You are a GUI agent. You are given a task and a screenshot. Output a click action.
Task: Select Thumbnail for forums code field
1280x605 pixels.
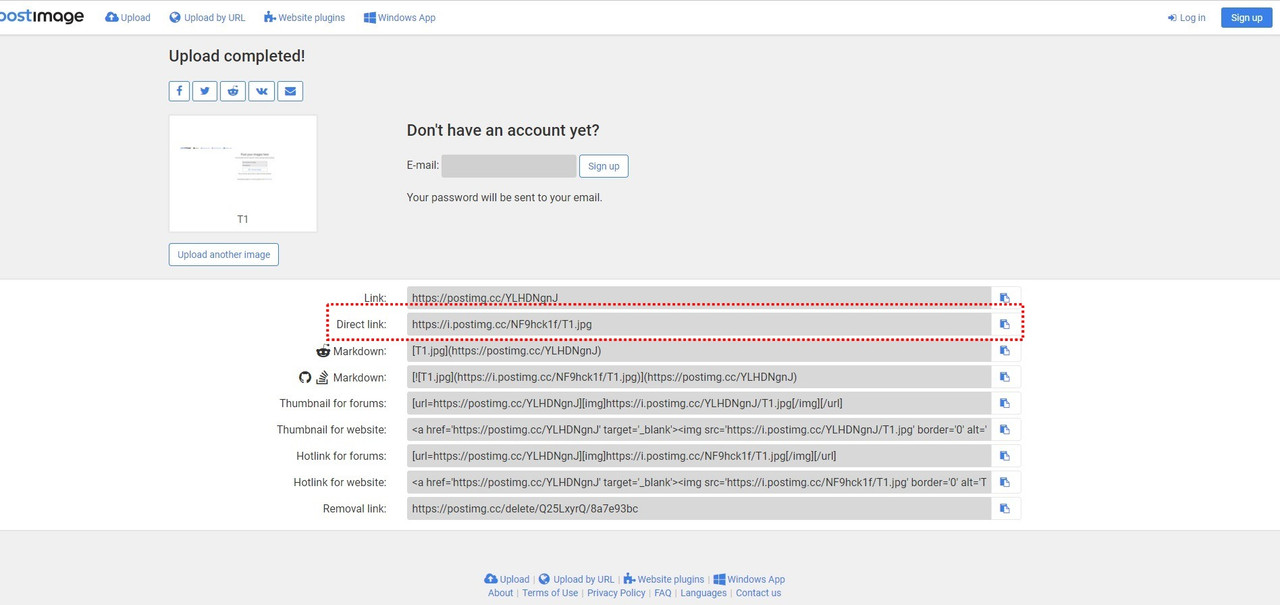coord(699,403)
